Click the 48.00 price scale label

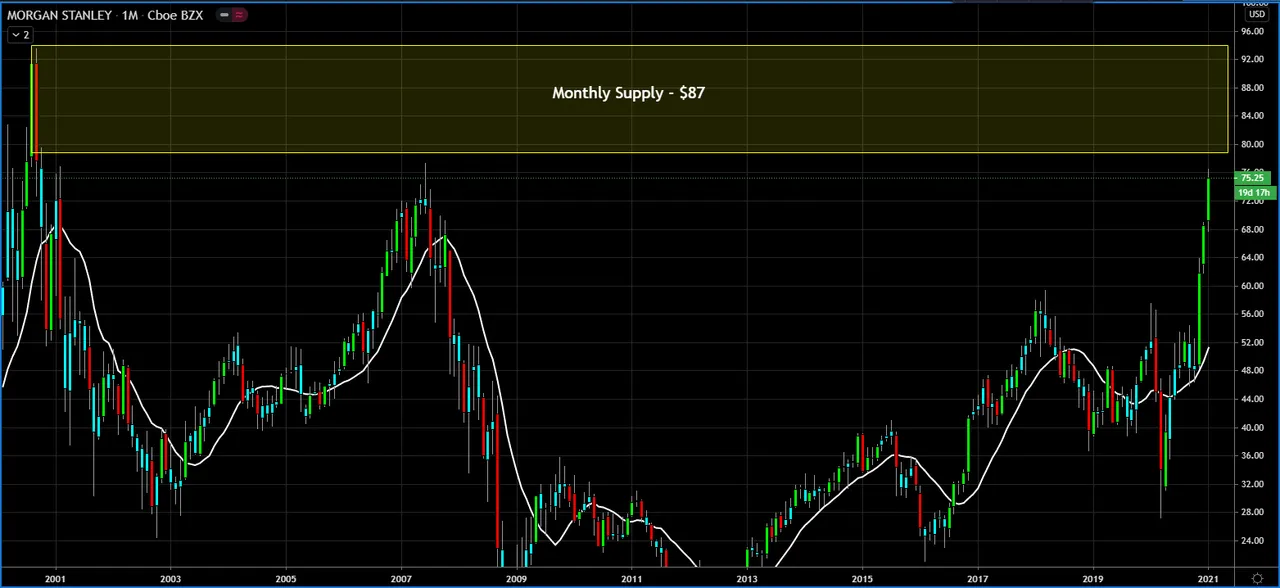[1252, 370]
